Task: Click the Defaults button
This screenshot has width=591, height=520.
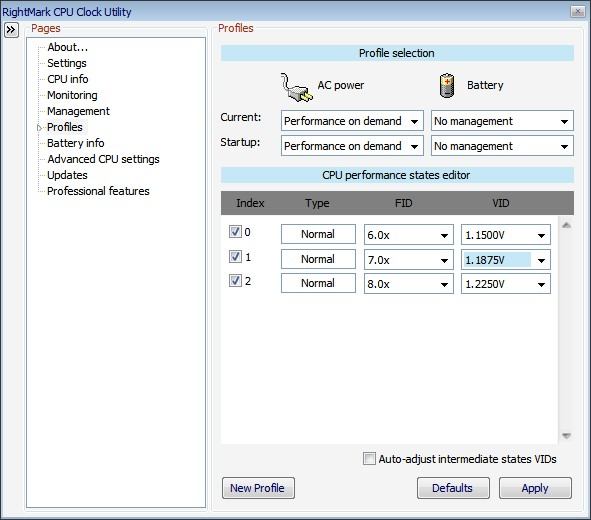Action: [x=453, y=488]
